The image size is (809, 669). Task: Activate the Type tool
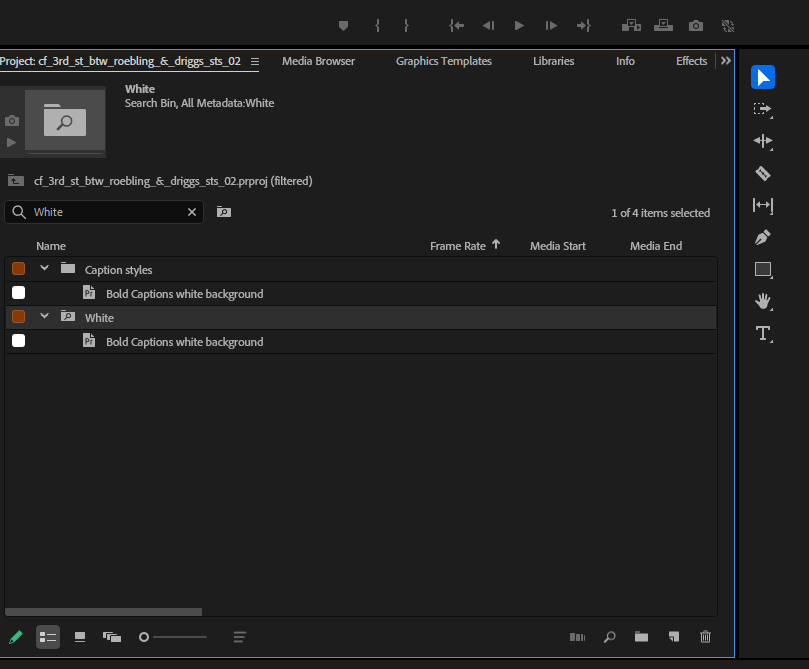click(763, 333)
